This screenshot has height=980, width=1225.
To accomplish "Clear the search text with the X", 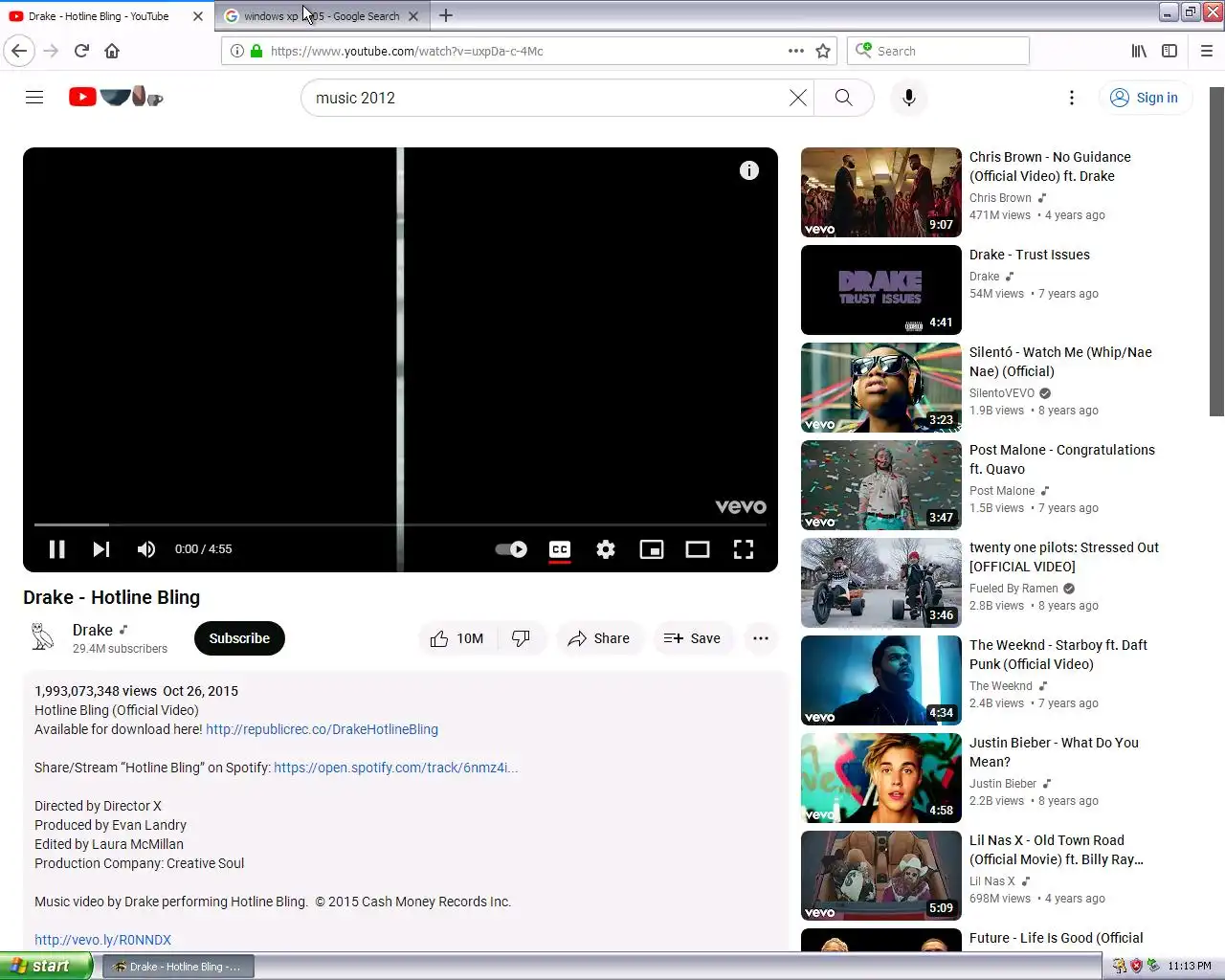I will click(797, 97).
